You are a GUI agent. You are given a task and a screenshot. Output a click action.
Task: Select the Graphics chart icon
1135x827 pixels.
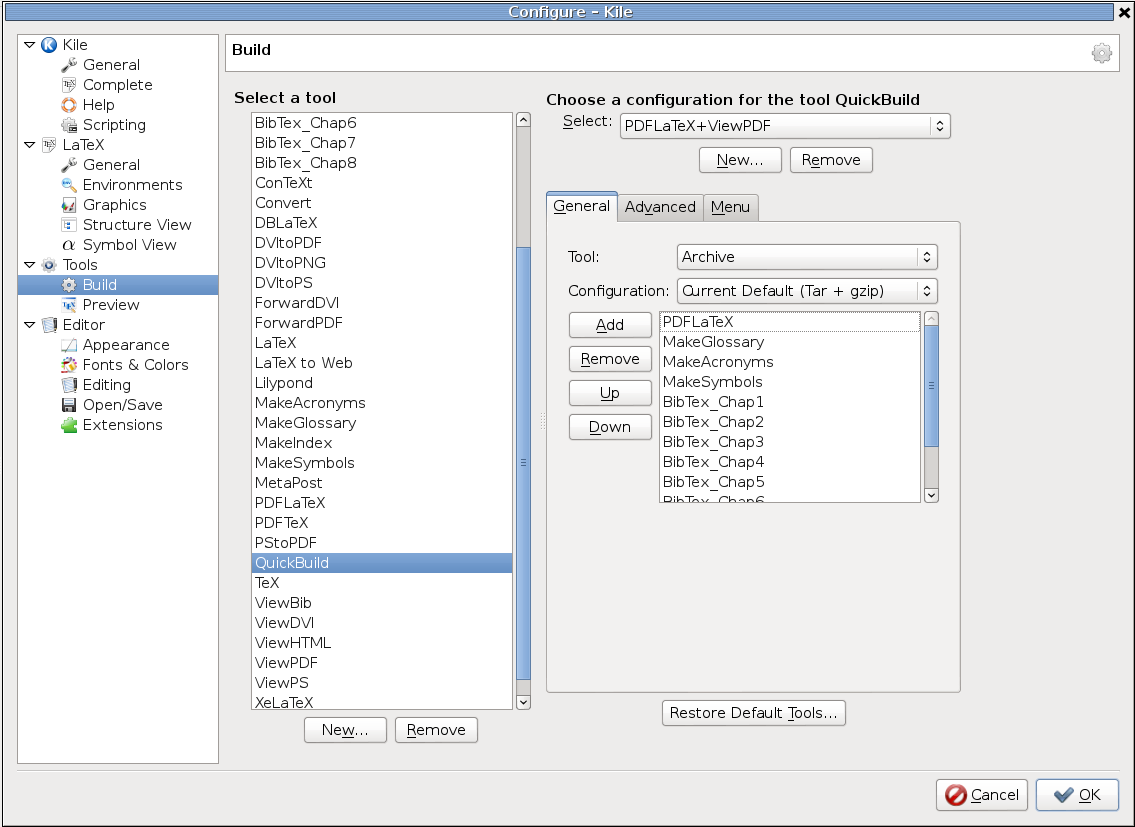[69, 205]
